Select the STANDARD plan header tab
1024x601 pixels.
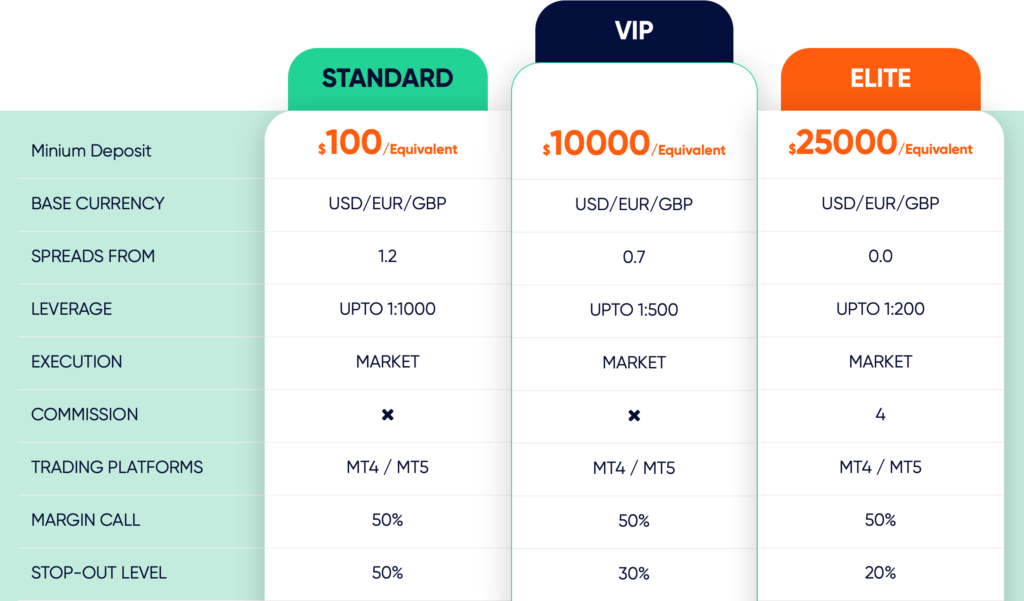click(388, 79)
